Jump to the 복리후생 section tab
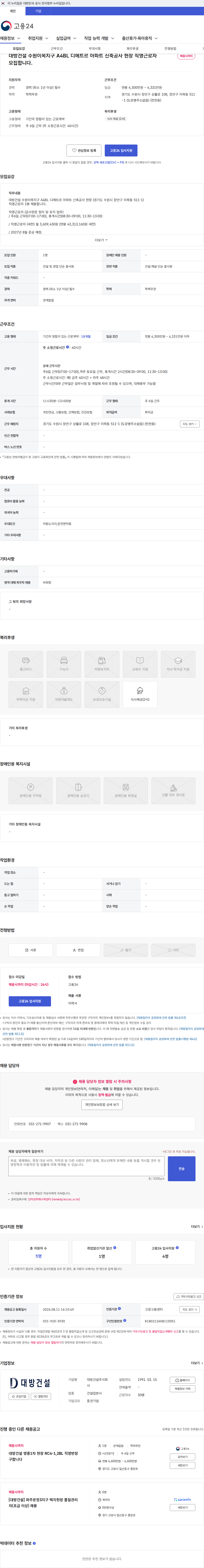 click(132, 49)
